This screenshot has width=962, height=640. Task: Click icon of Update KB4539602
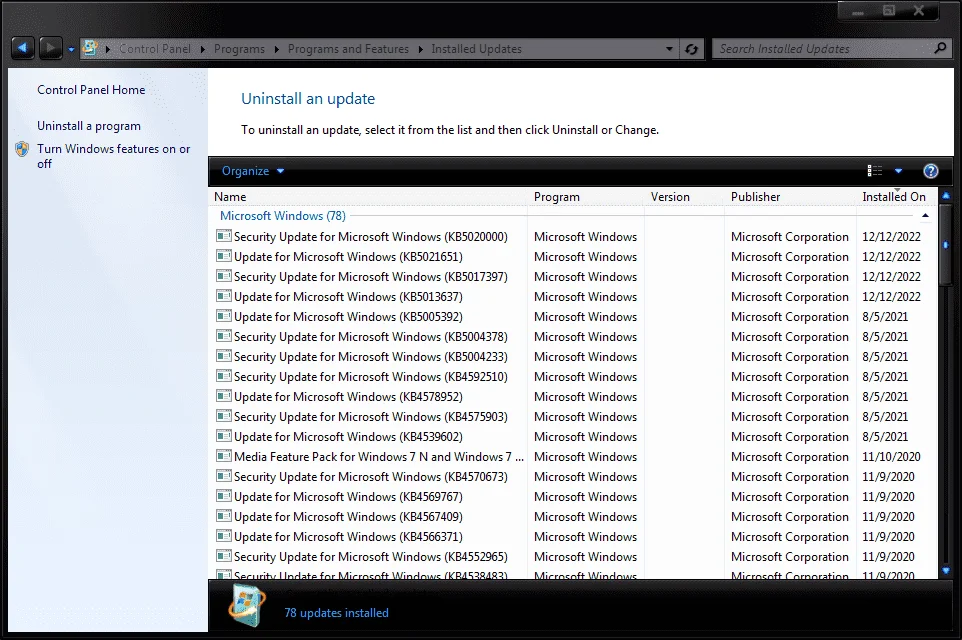pos(224,436)
